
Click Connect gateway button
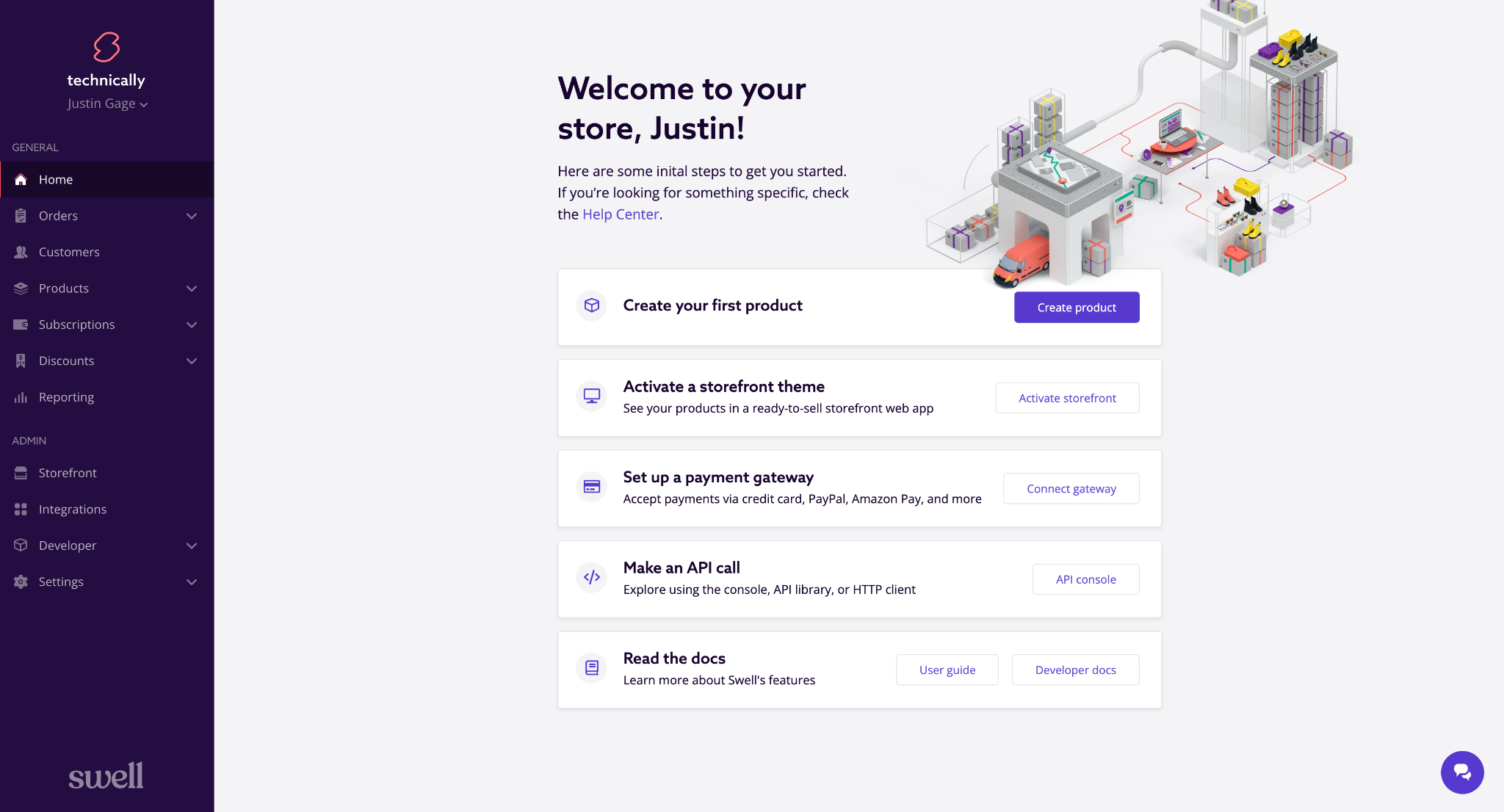coord(1071,488)
